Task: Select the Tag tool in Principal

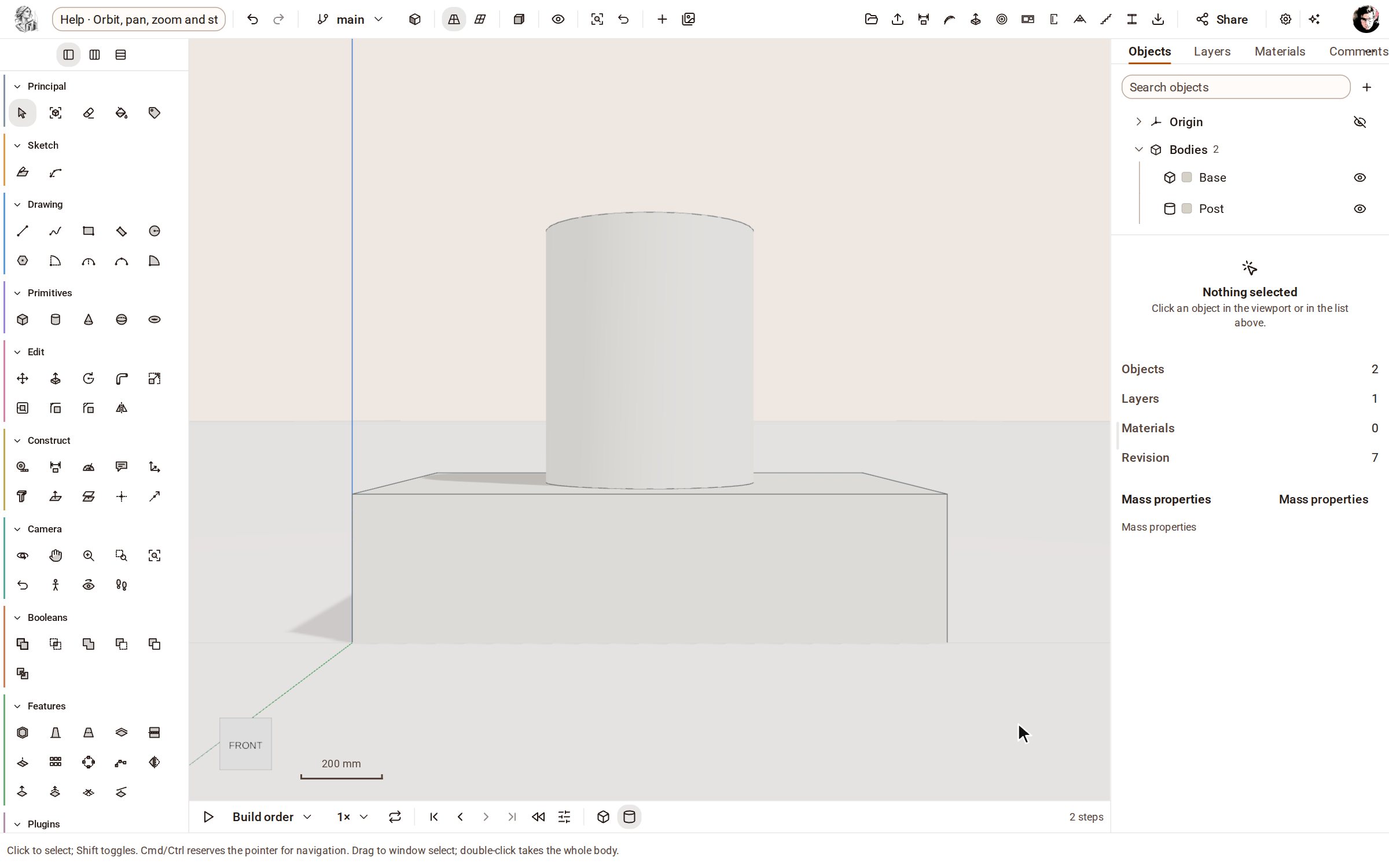Action: click(x=155, y=113)
